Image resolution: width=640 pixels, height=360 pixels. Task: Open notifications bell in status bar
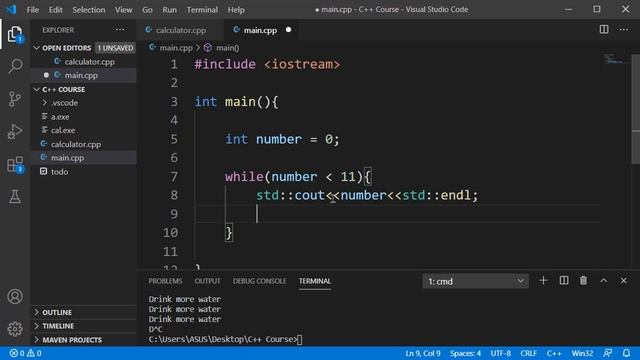627,353
